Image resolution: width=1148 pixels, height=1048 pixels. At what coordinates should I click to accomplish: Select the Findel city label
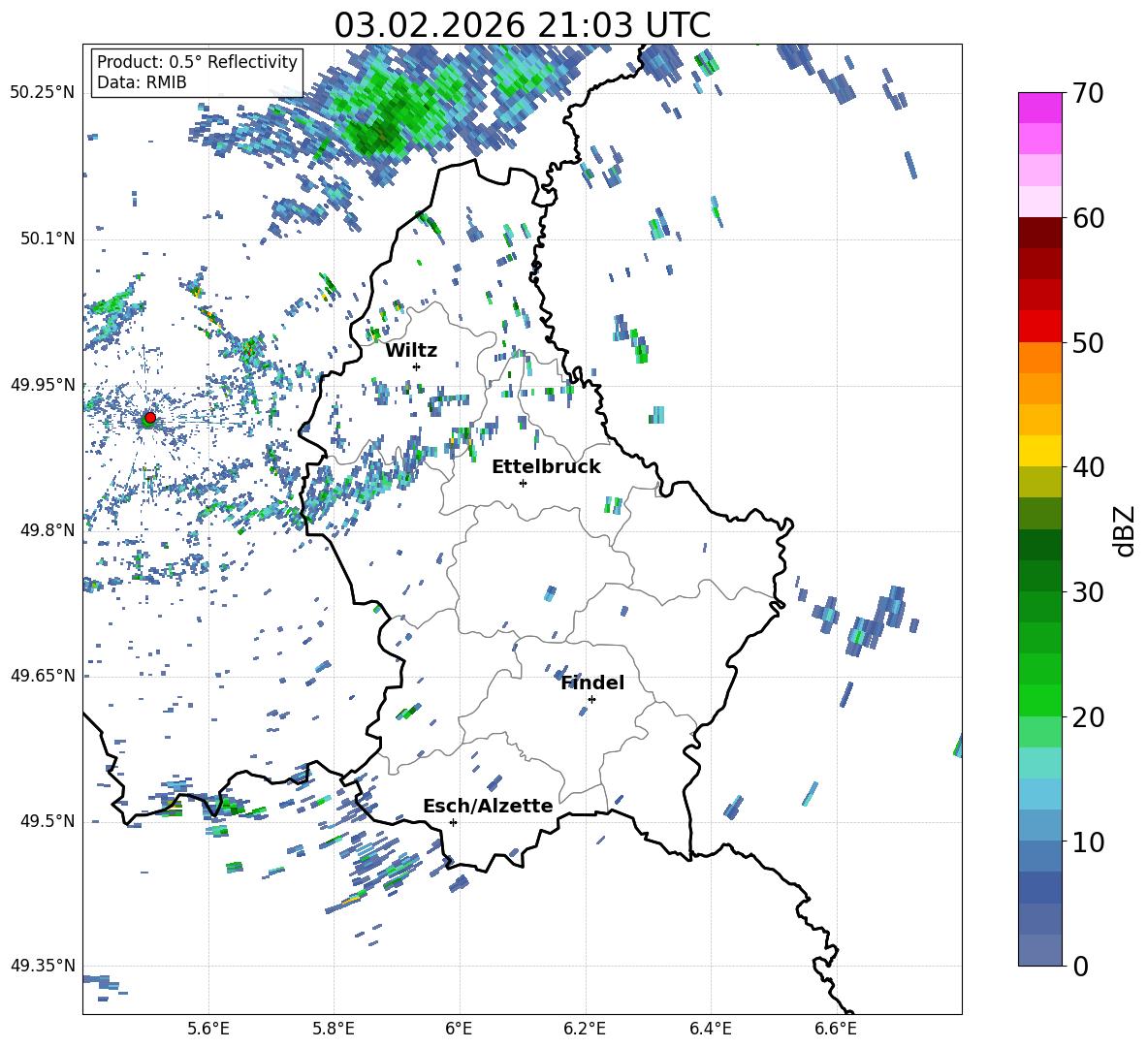(x=592, y=683)
